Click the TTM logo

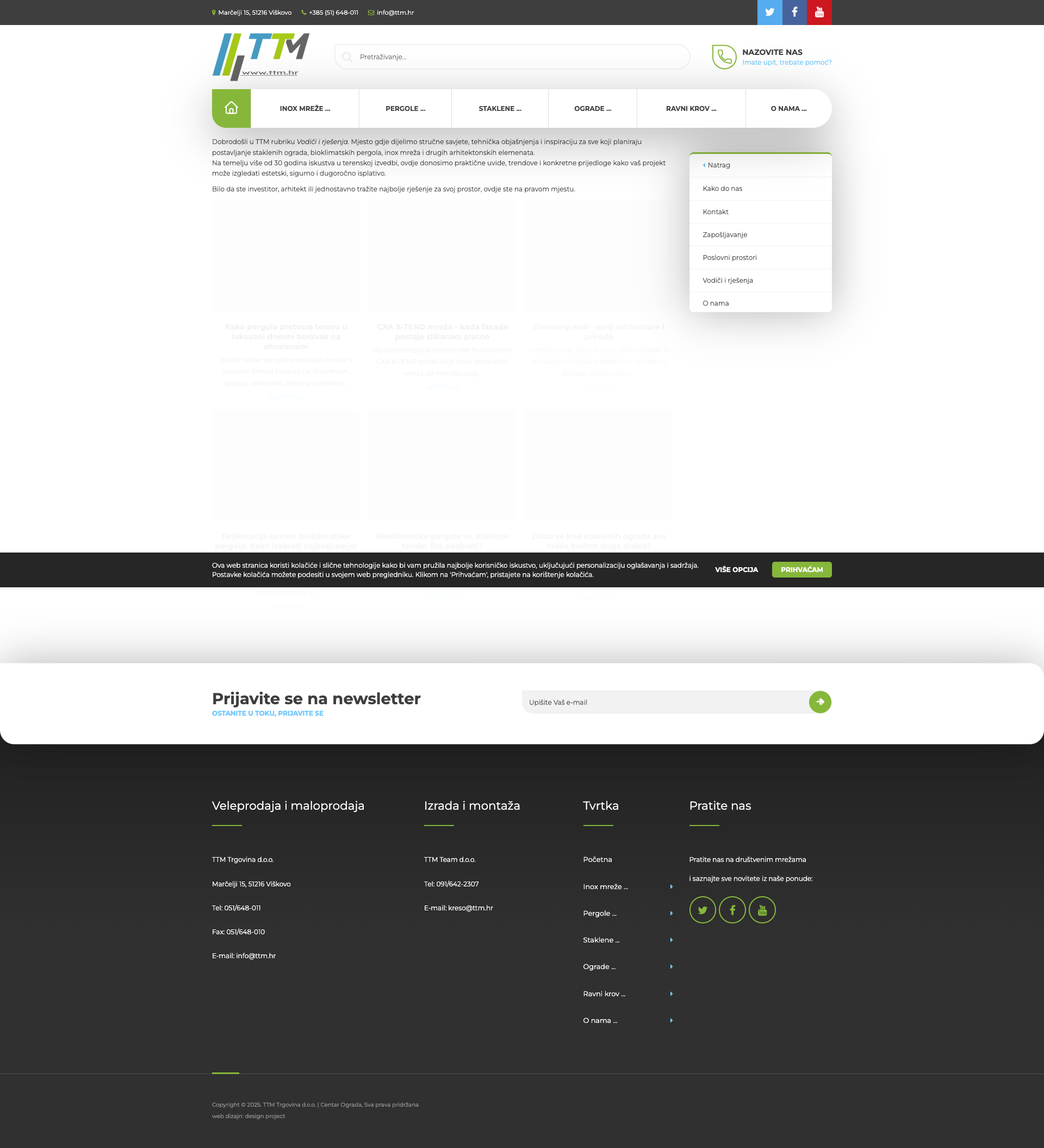point(260,57)
